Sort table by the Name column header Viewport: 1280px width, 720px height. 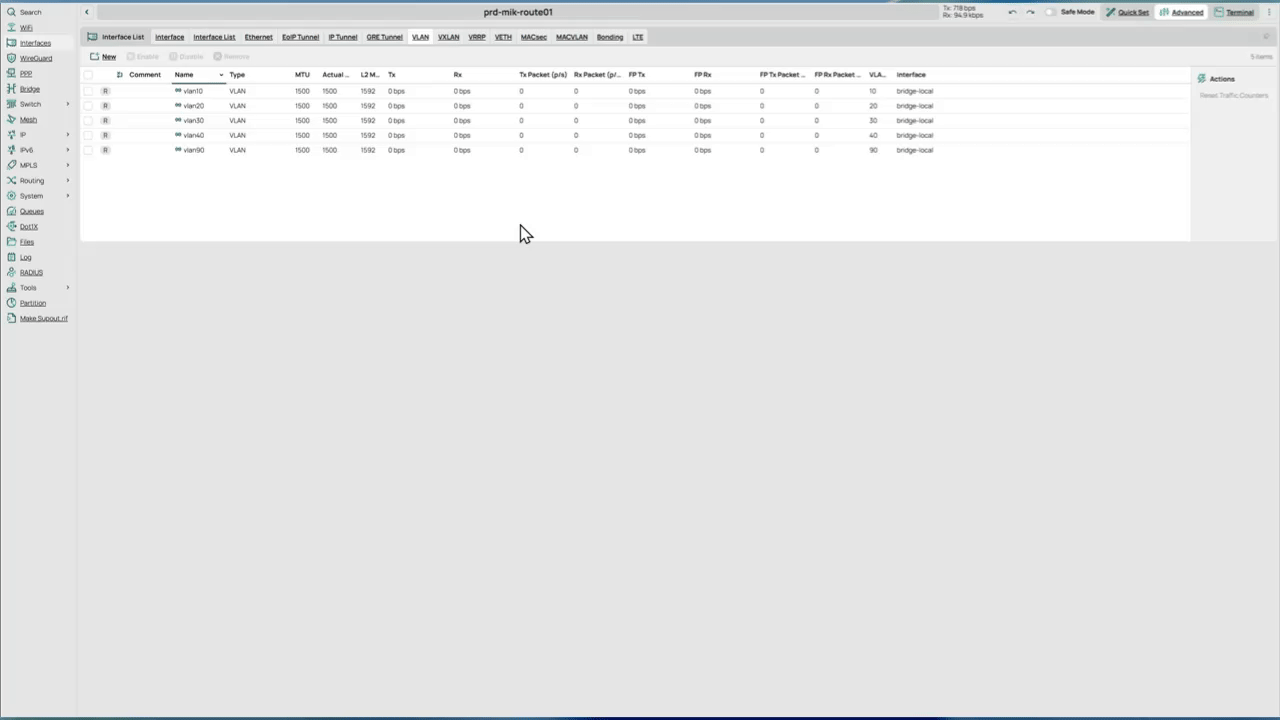(x=184, y=75)
